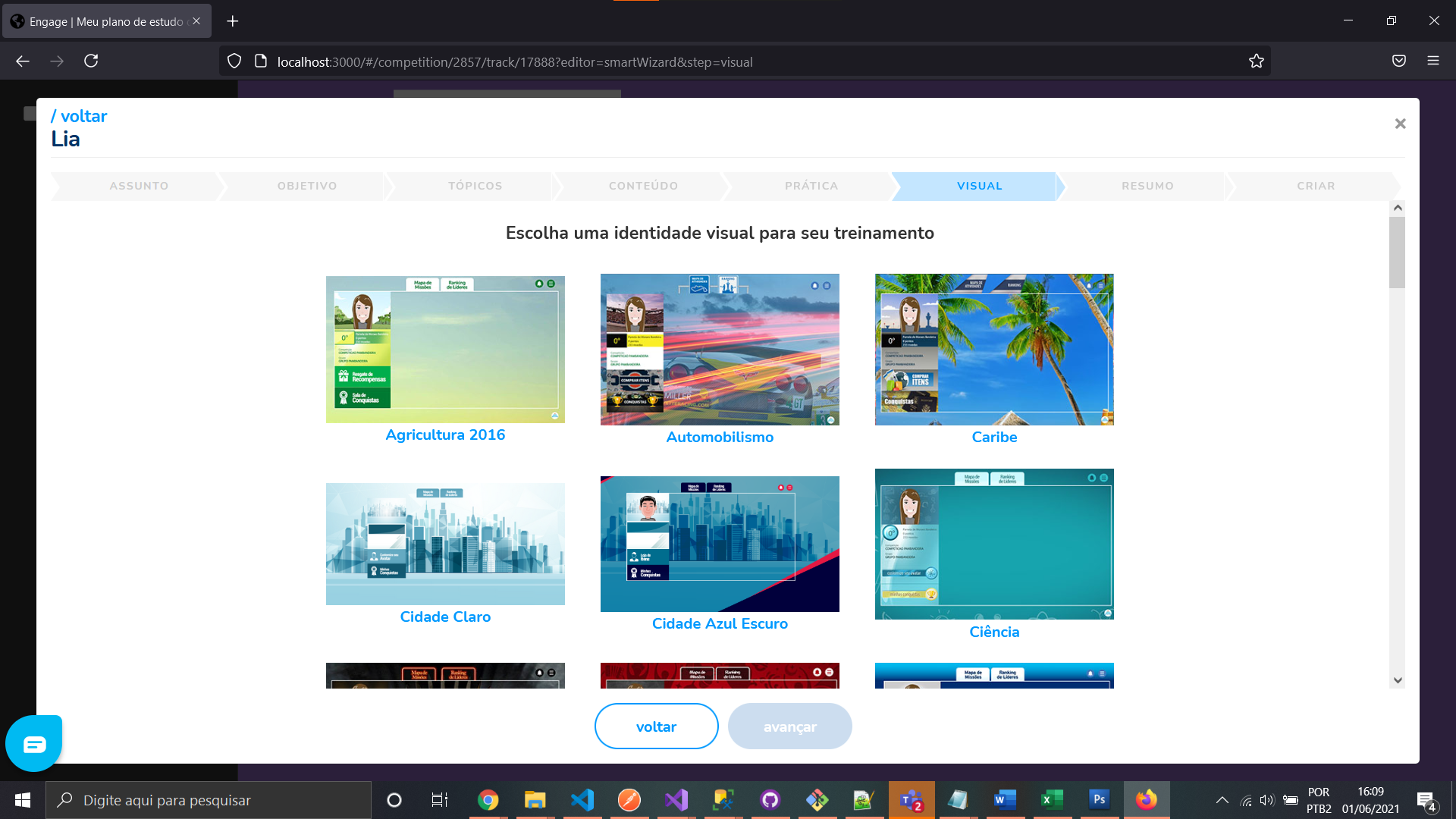Image resolution: width=1456 pixels, height=819 pixels.
Task: Bookmark this page with star icon
Action: point(1257,61)
